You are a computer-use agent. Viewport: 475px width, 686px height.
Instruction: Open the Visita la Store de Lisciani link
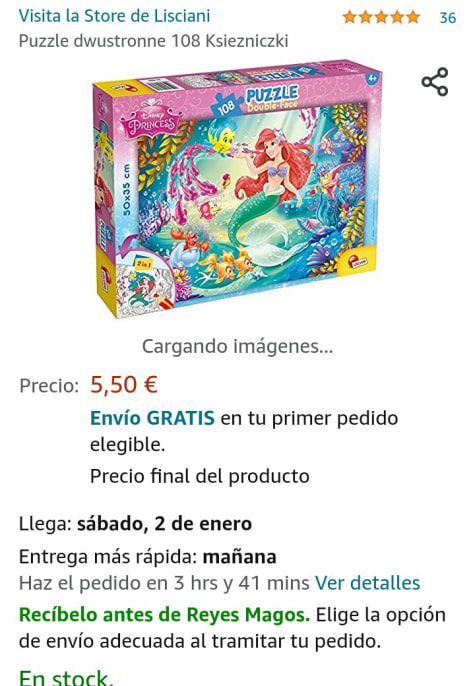(x=114, y=16)
